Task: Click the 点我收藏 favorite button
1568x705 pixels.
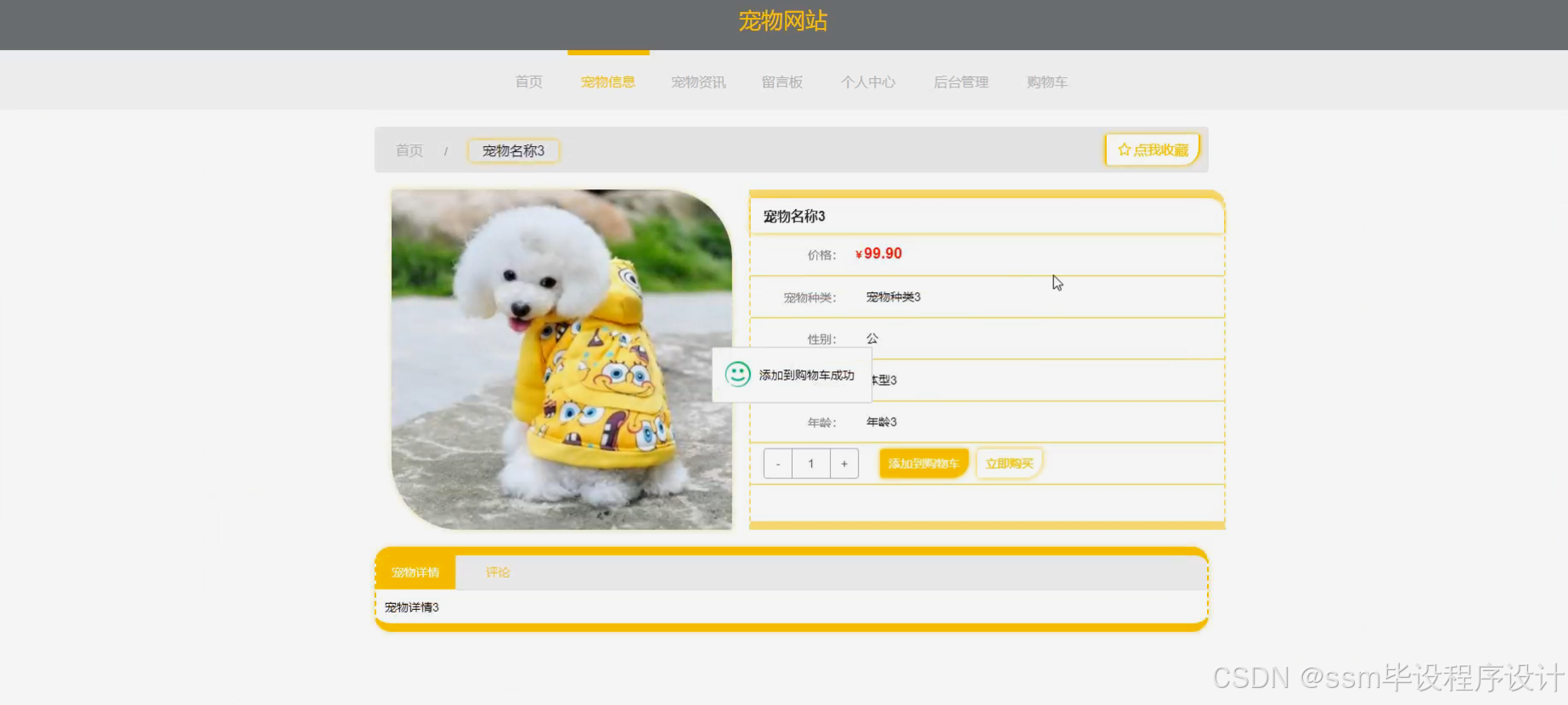Action: tap(1153, 149)
